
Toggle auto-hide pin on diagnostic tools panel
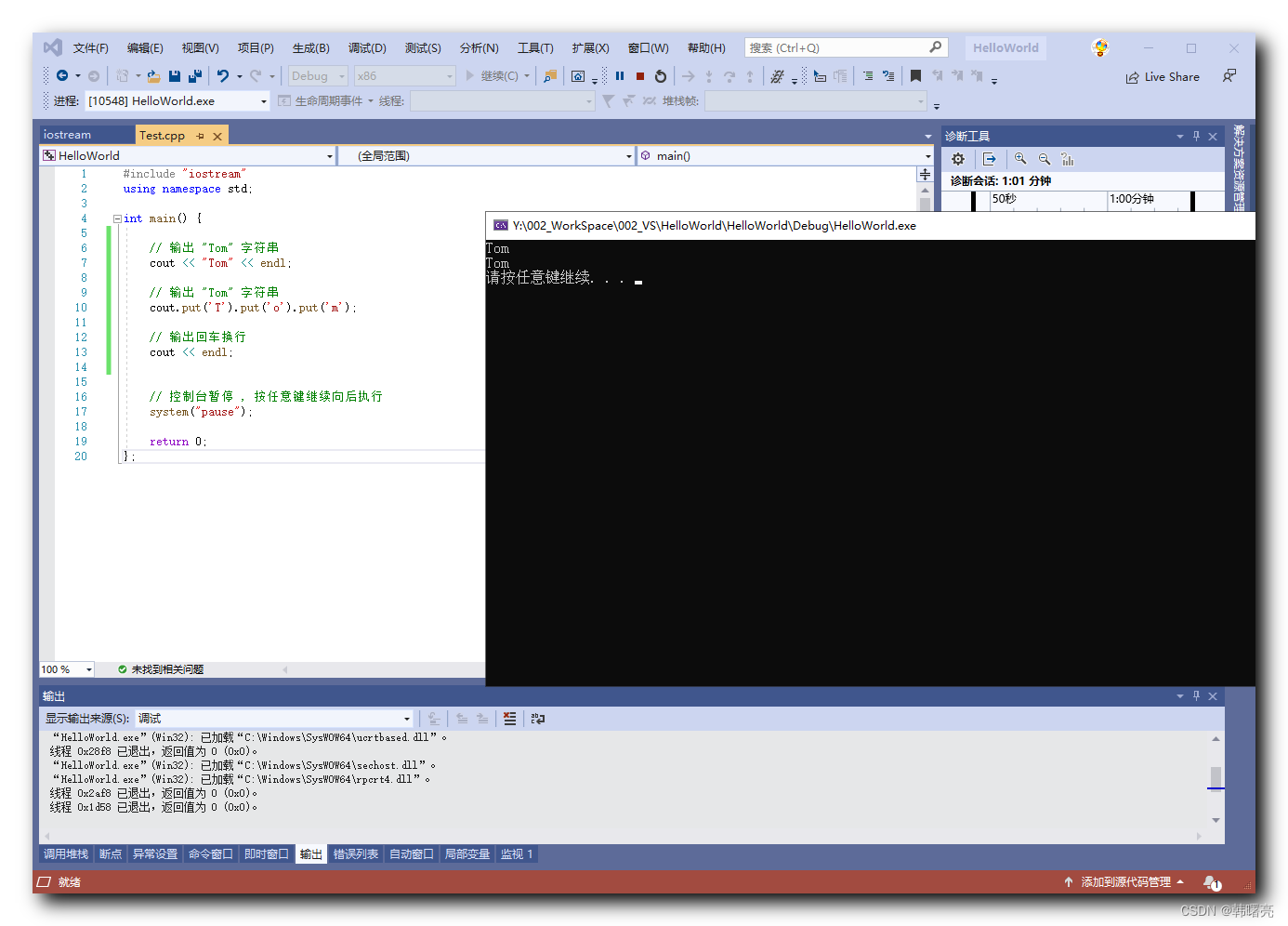tap(1196, 136)
